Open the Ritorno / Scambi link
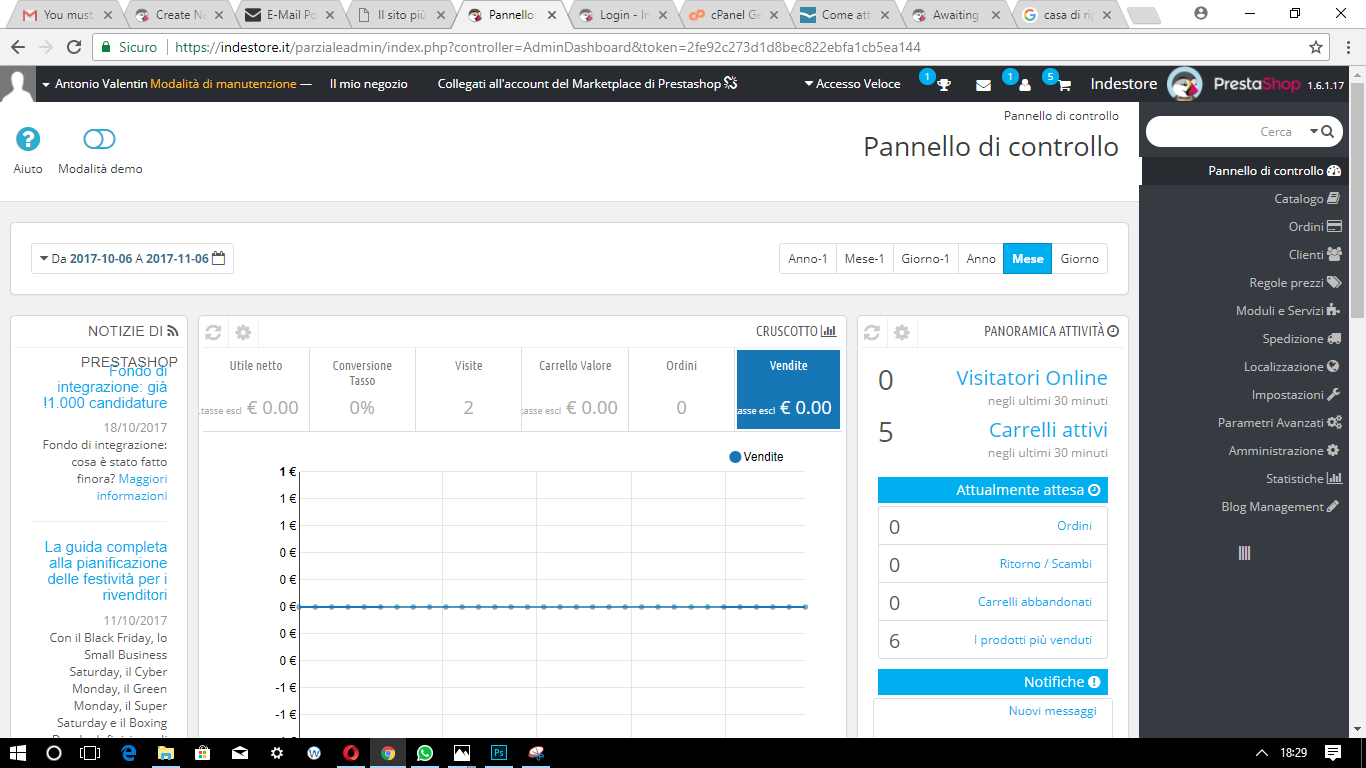The image size is (1366, 768). click(1046, 564)
